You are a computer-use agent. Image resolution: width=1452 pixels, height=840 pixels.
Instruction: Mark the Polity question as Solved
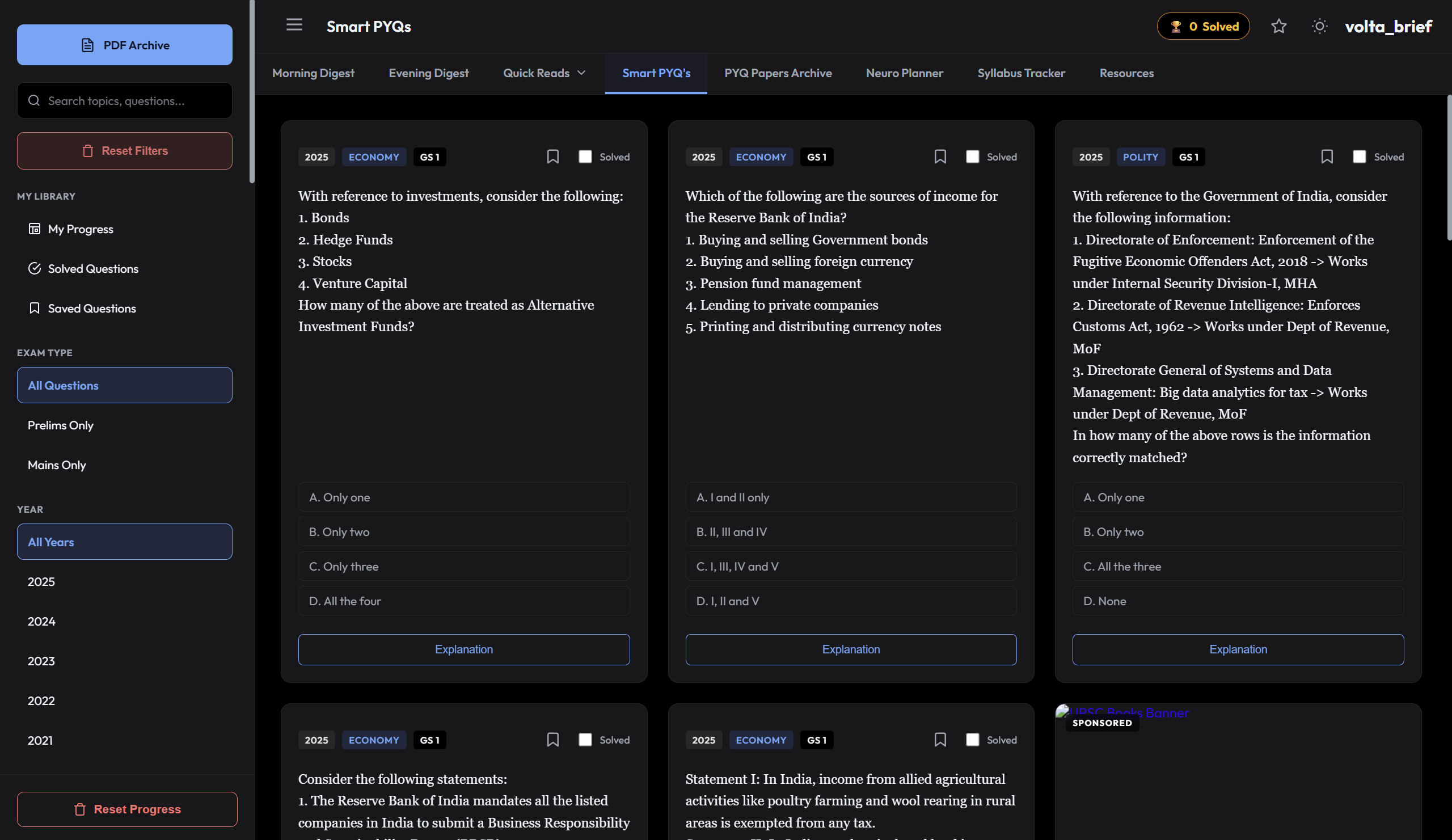pyautogui.click(x=1359, y=156)
